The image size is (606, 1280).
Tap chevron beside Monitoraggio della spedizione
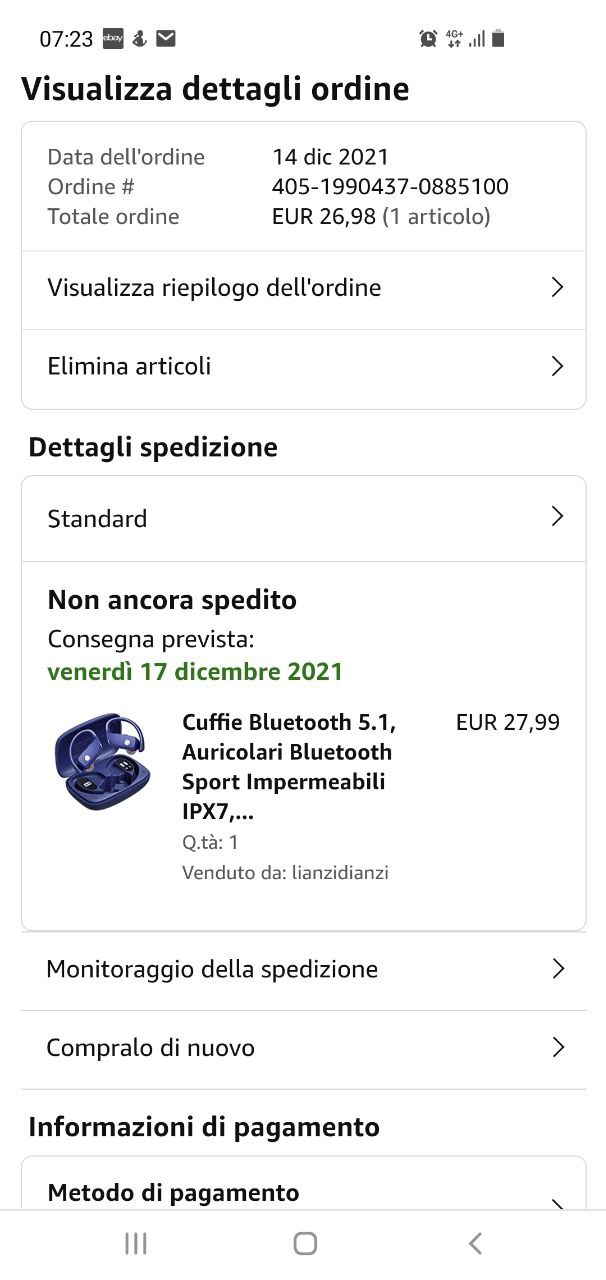(x=558, y=969)
